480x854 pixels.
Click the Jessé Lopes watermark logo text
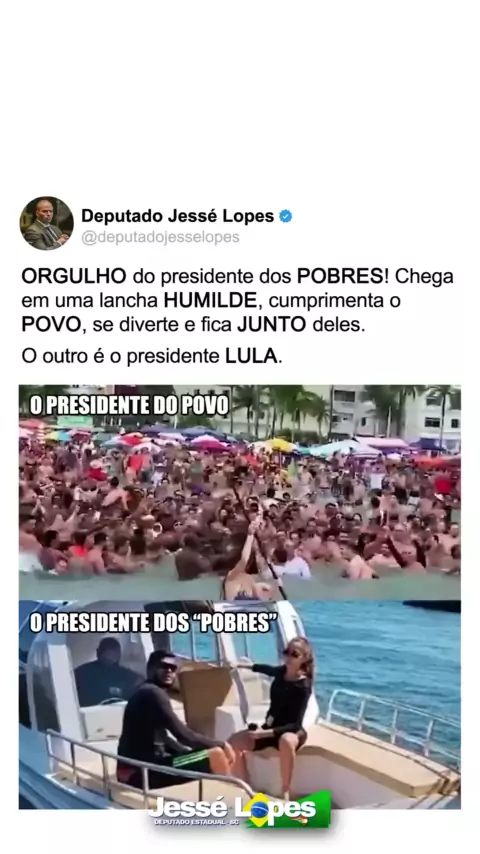[x=232, y=808]
